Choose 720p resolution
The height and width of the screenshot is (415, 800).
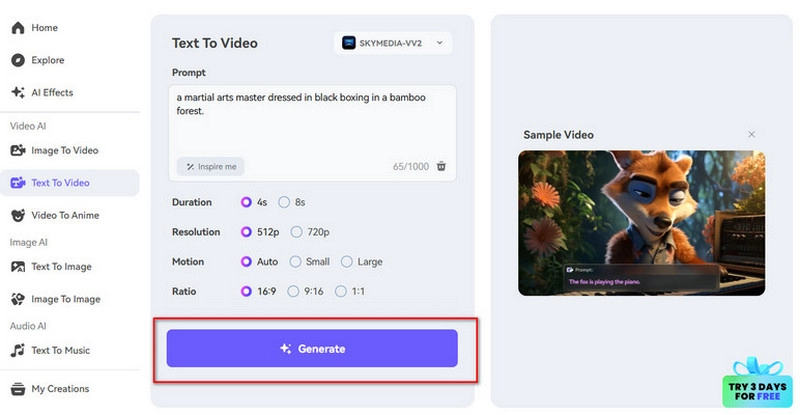click(x=296, y=232)
